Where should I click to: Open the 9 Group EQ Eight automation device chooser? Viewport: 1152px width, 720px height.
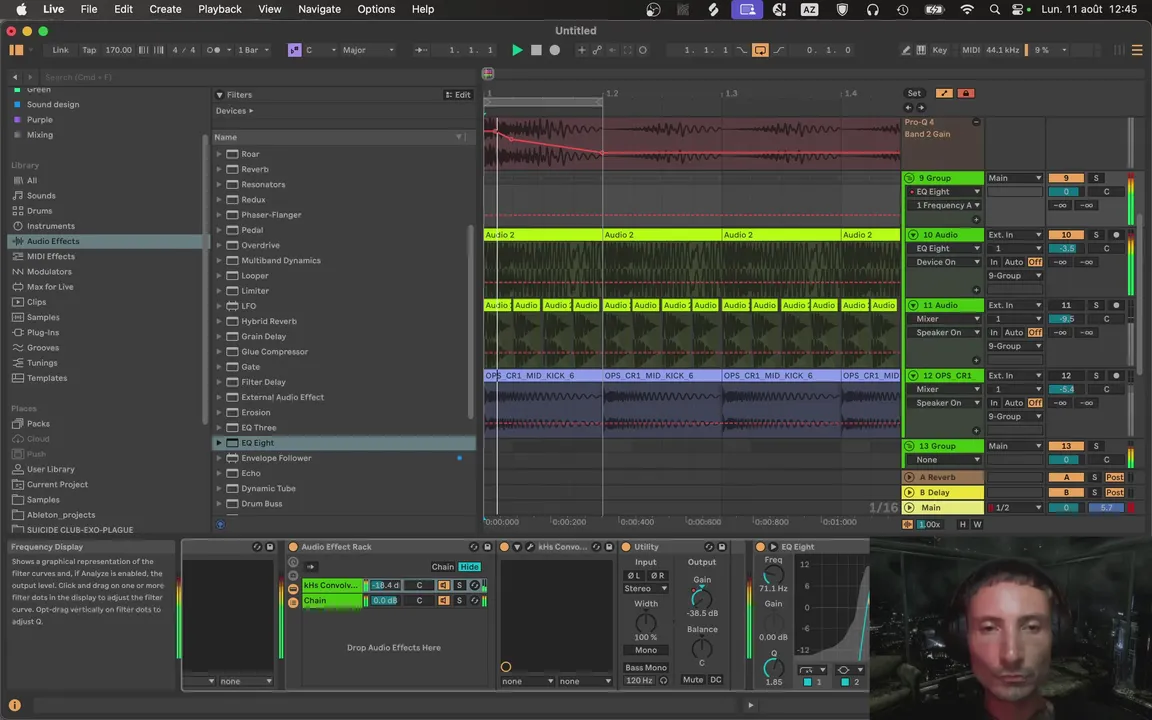[x=946, y=192]
